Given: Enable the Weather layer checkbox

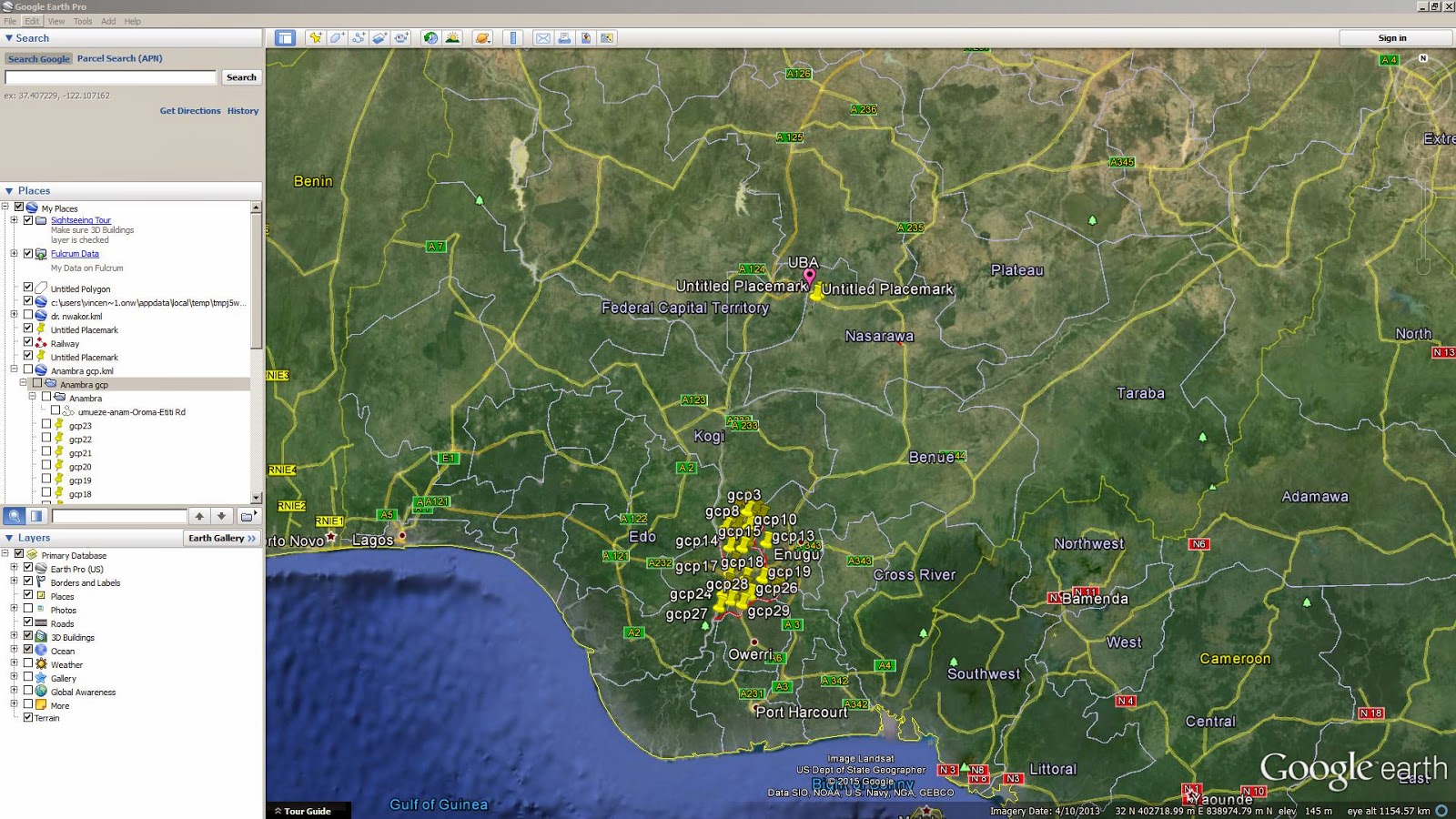Looking at the screenshot, I should (28, 662).
